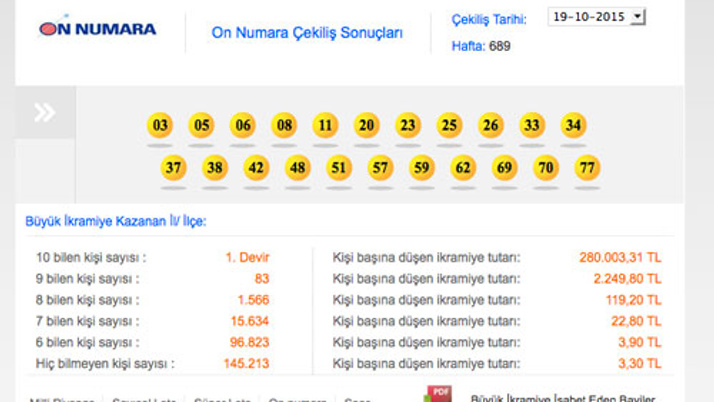Select lottery ball number 48
Screen dimensions: 714x402
click(298, 168)
